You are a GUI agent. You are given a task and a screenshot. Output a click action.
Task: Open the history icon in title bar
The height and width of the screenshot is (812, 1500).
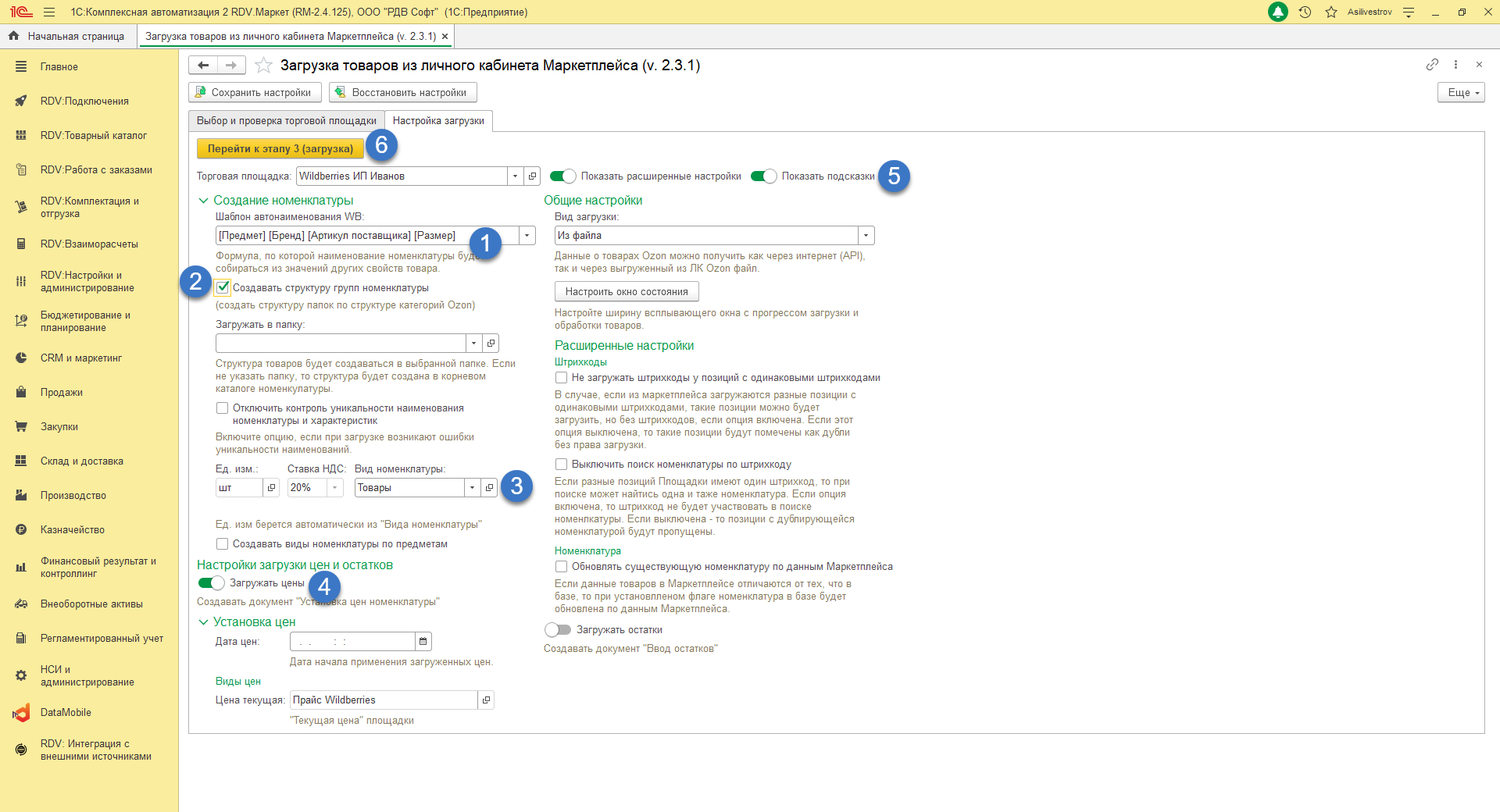[x=1305, y=12]
